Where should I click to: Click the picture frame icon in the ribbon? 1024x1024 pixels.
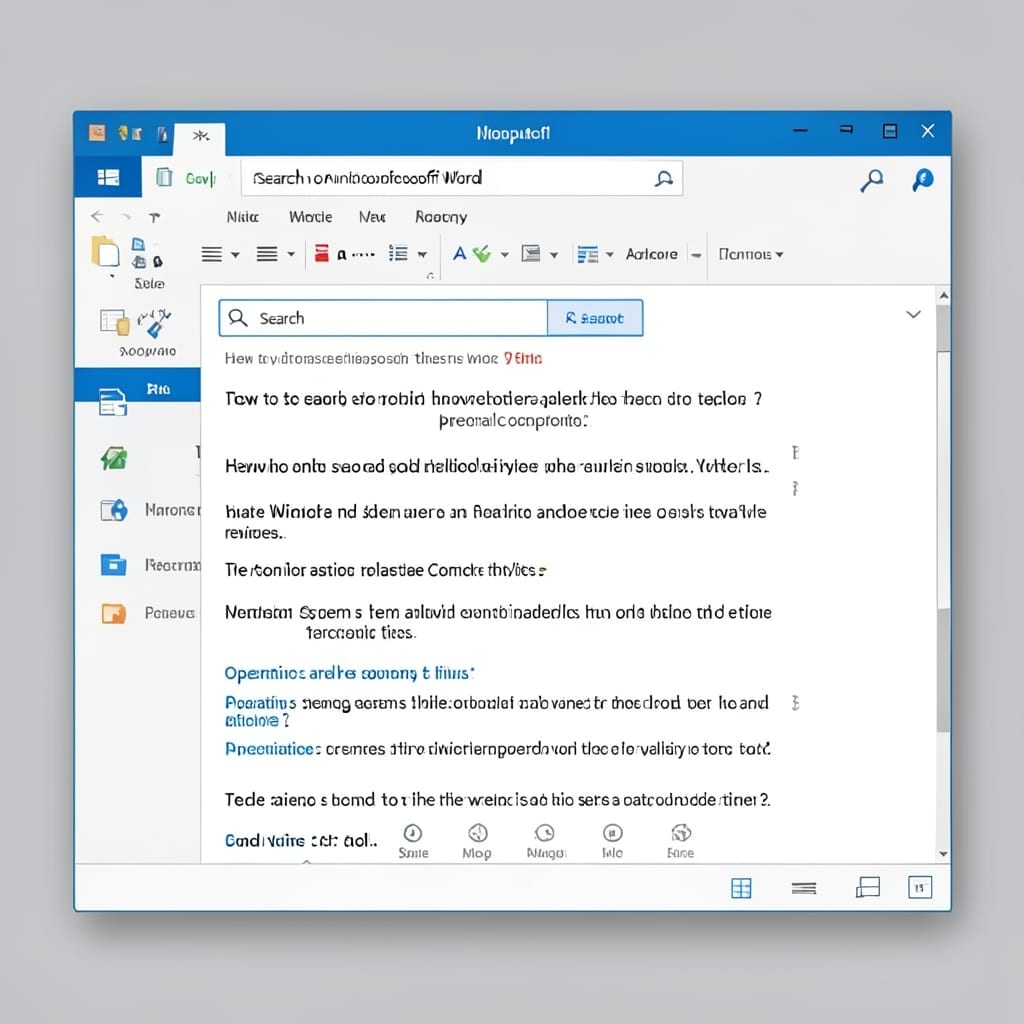point(531,253)
